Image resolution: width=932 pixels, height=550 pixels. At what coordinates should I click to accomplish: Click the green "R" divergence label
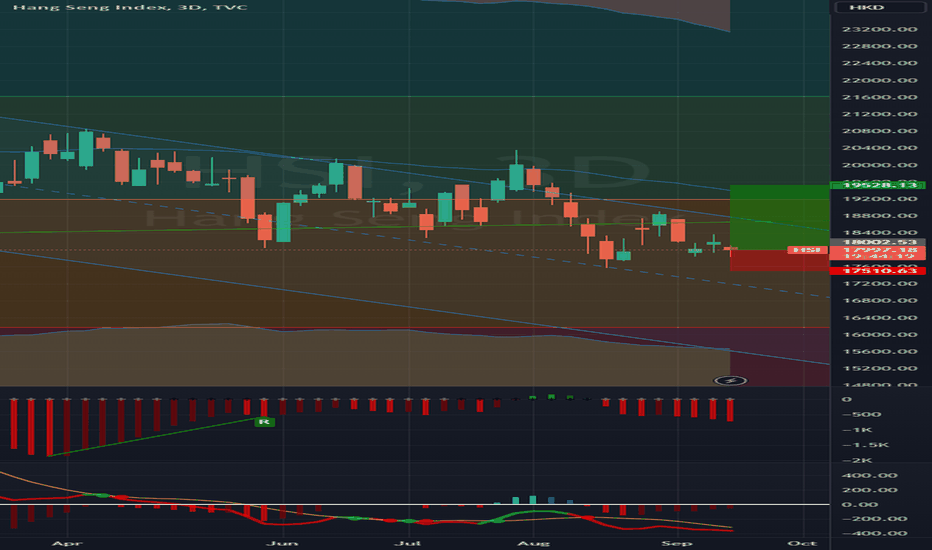tap(265, 422)
